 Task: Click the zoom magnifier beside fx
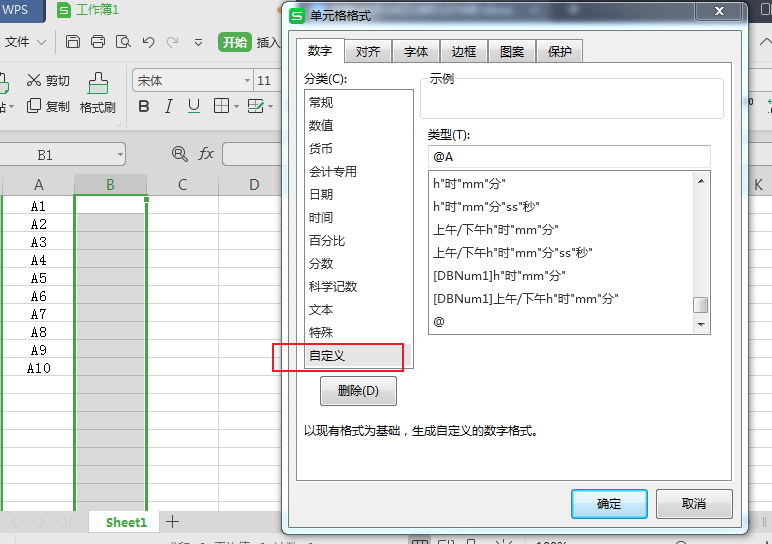[x=180, y=154]
